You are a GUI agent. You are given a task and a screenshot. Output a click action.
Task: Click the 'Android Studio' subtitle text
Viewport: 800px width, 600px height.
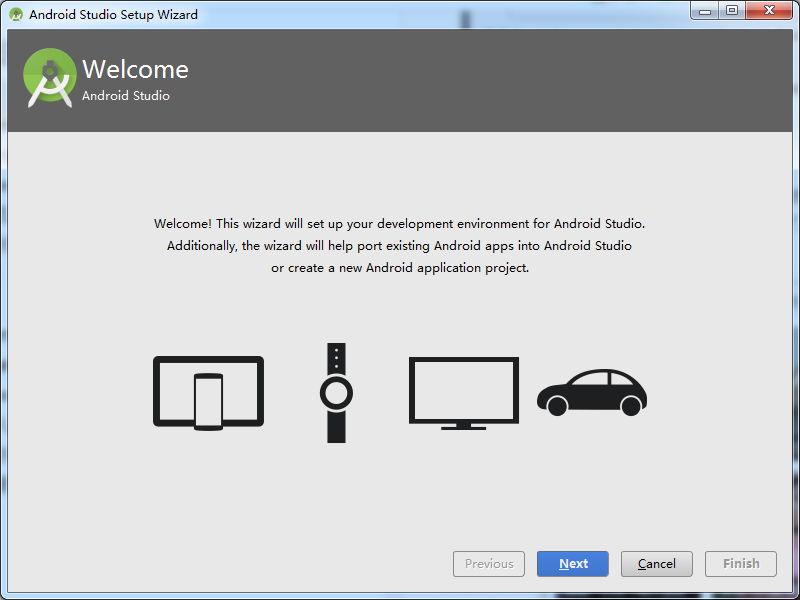pyautogui.click(x=126, y=96)
